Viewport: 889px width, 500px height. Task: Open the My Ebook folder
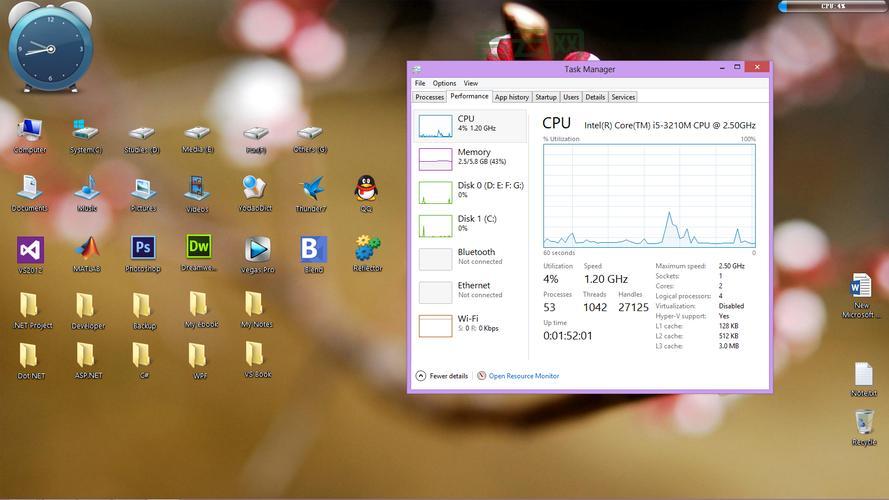pos(201,310)
